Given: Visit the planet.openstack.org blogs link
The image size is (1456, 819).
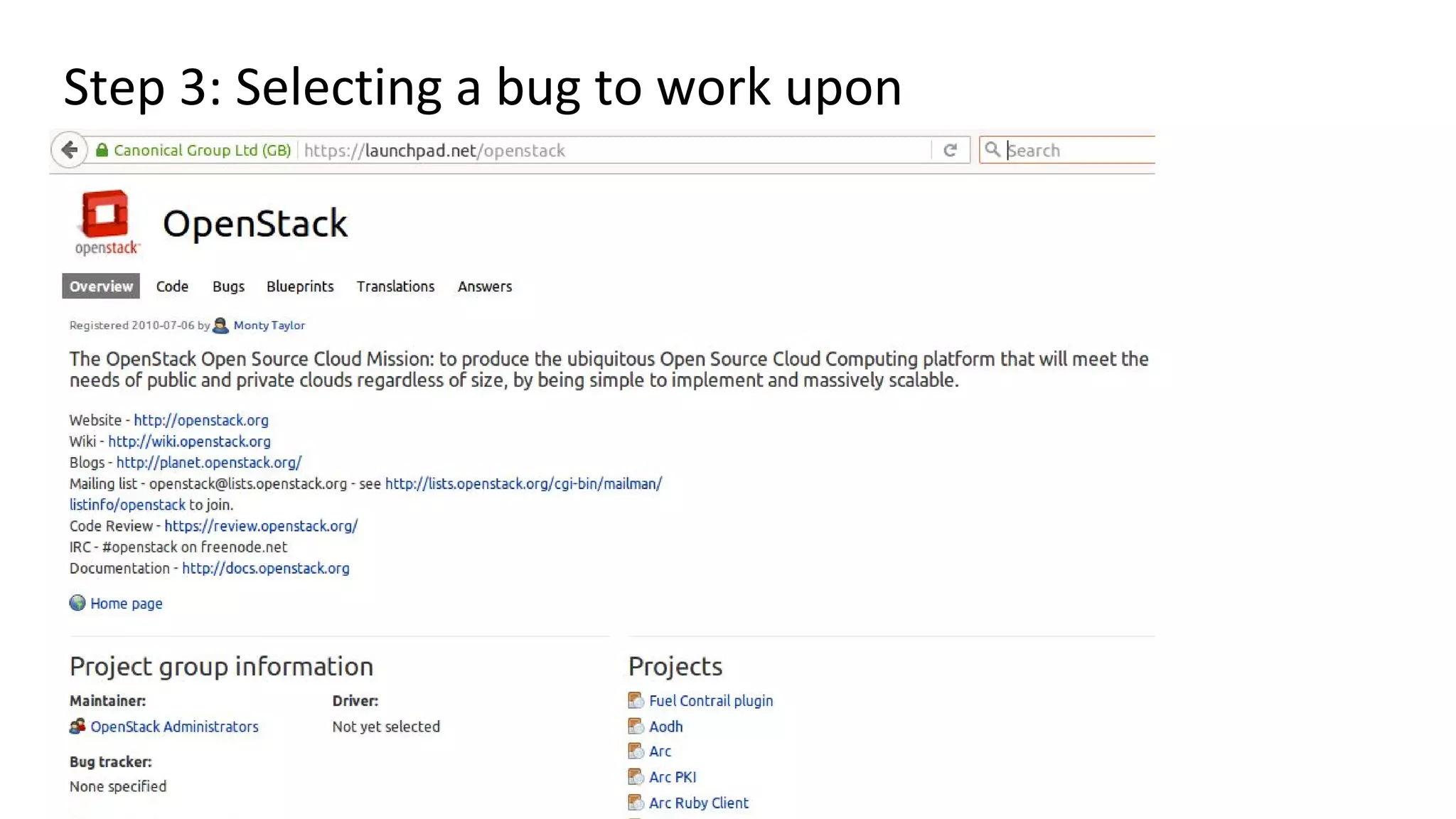Looking at the screenshot, I should coord(209,463).
